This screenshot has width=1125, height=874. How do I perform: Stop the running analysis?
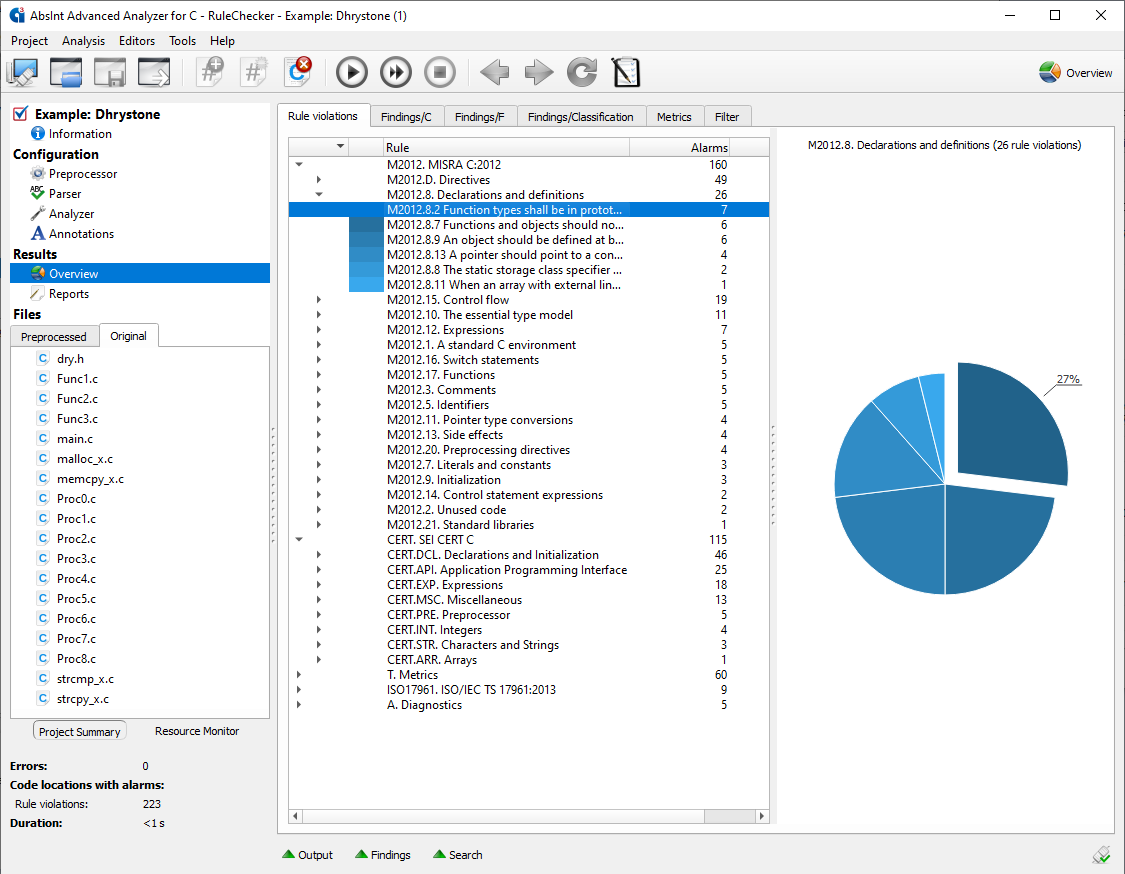(x=439, y=71)
